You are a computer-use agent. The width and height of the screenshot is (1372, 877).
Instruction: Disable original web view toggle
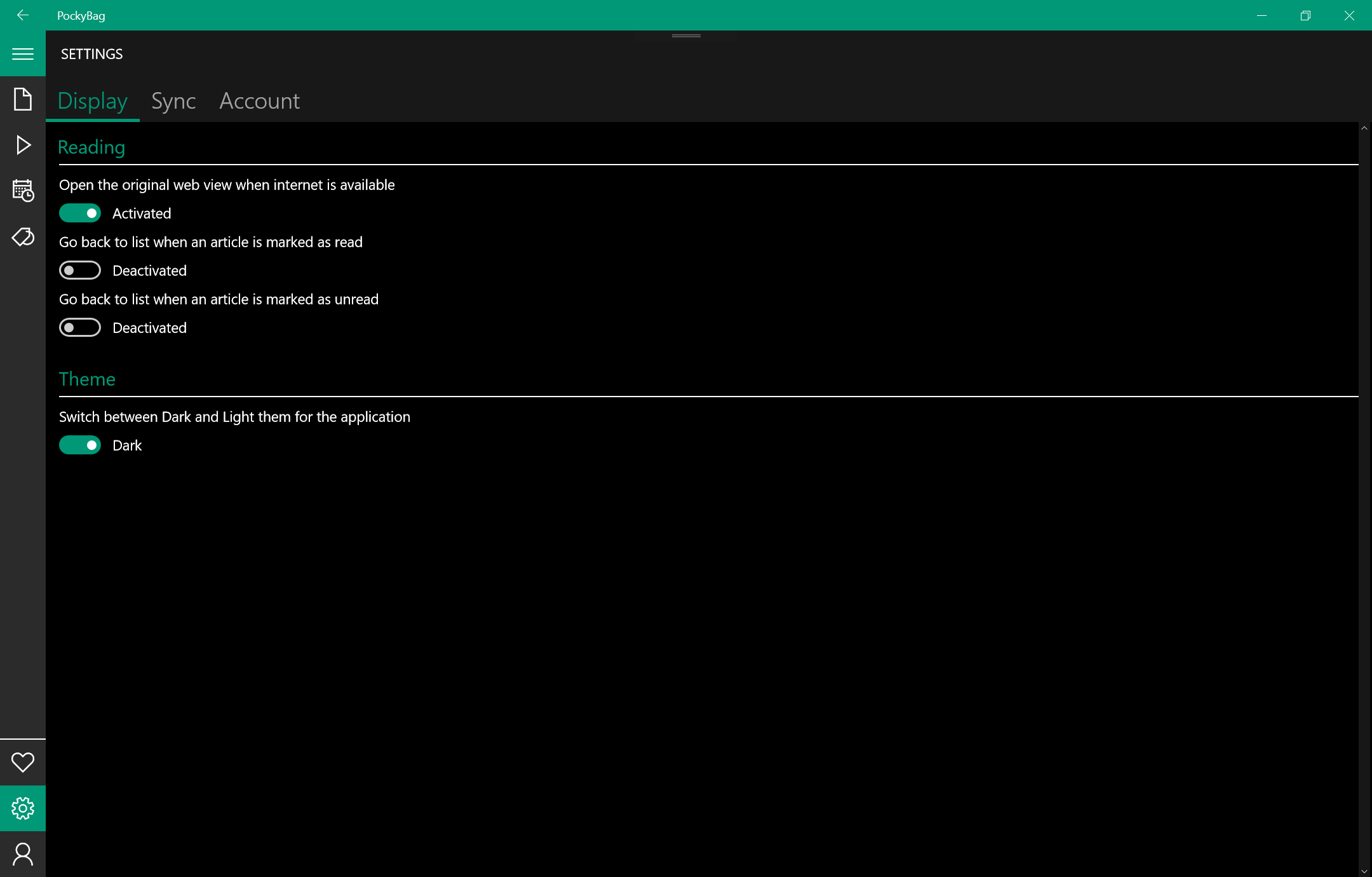(80, 214)
